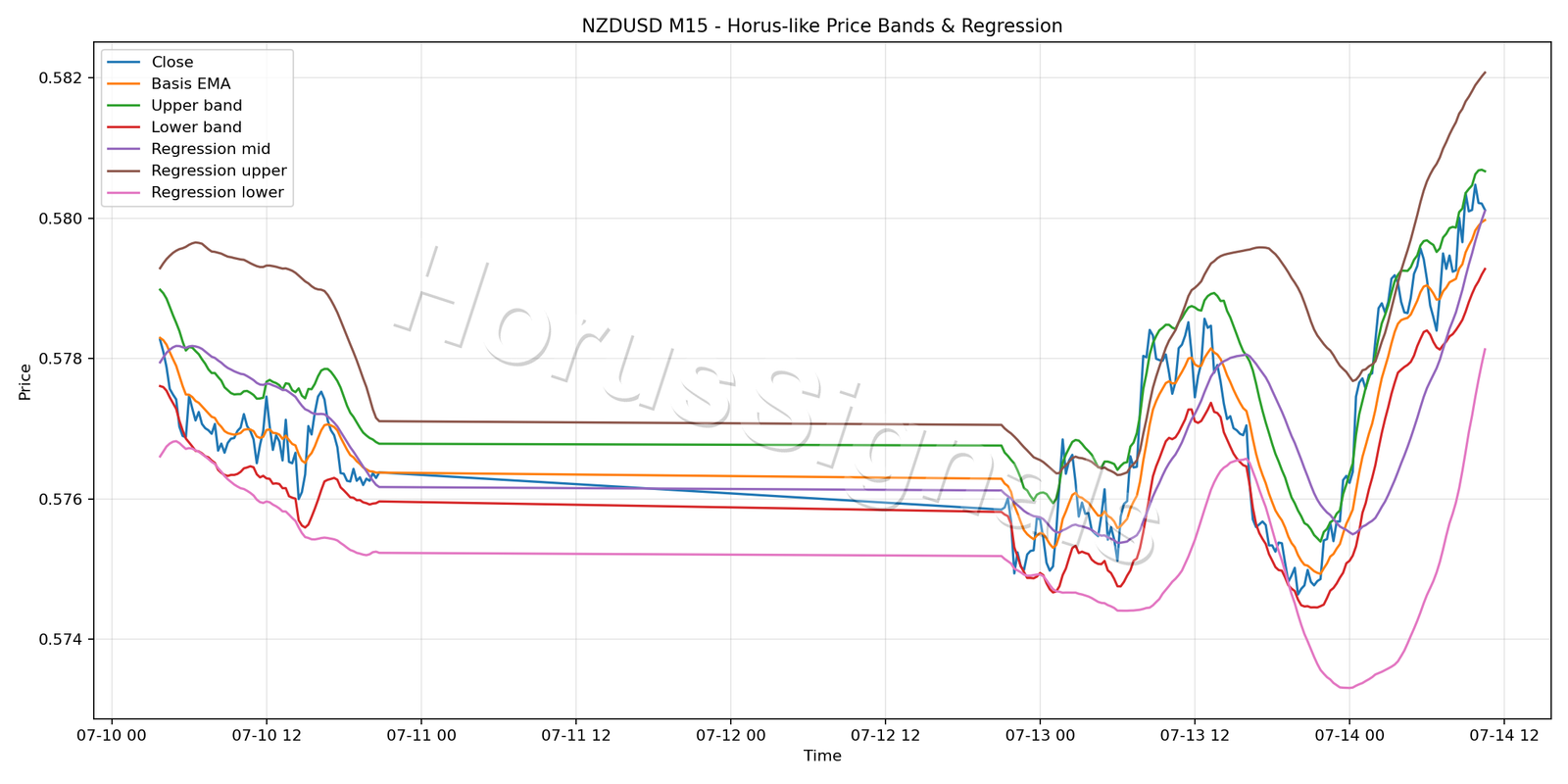Image resolution: width=1568 pixels, height=784 pixels.
Task: Select the 'Regression upper' legend entry
Action: [x=198, y=171]
